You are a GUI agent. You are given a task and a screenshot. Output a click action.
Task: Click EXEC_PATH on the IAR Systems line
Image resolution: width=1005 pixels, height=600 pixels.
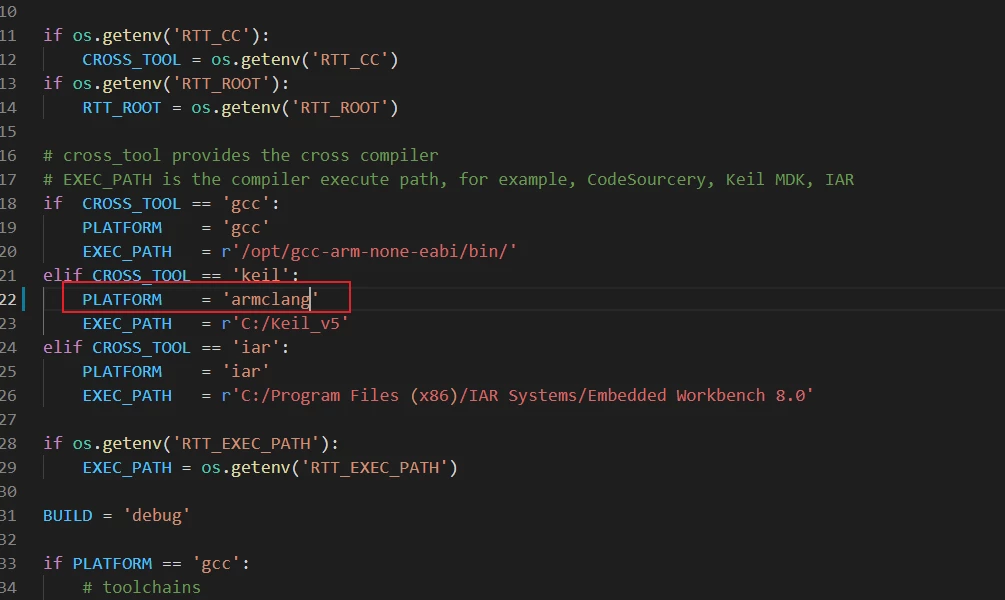[127, 396]
